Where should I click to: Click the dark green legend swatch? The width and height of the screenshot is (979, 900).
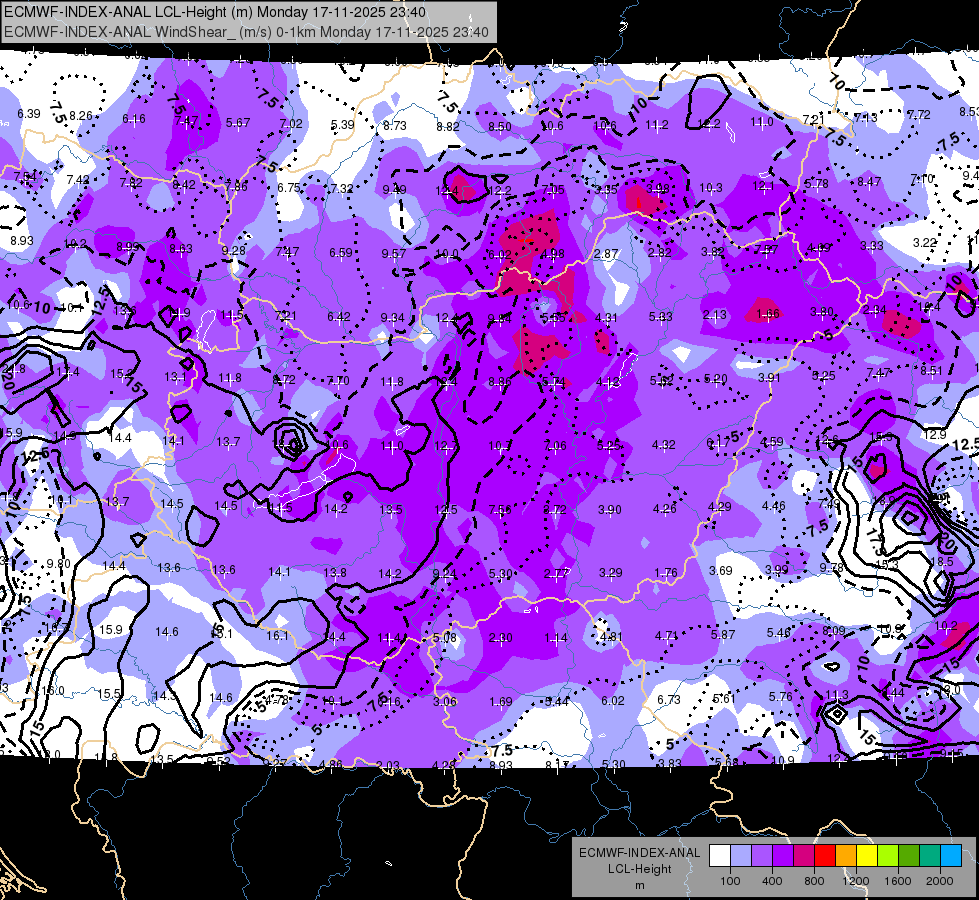[x=909, y=856]
